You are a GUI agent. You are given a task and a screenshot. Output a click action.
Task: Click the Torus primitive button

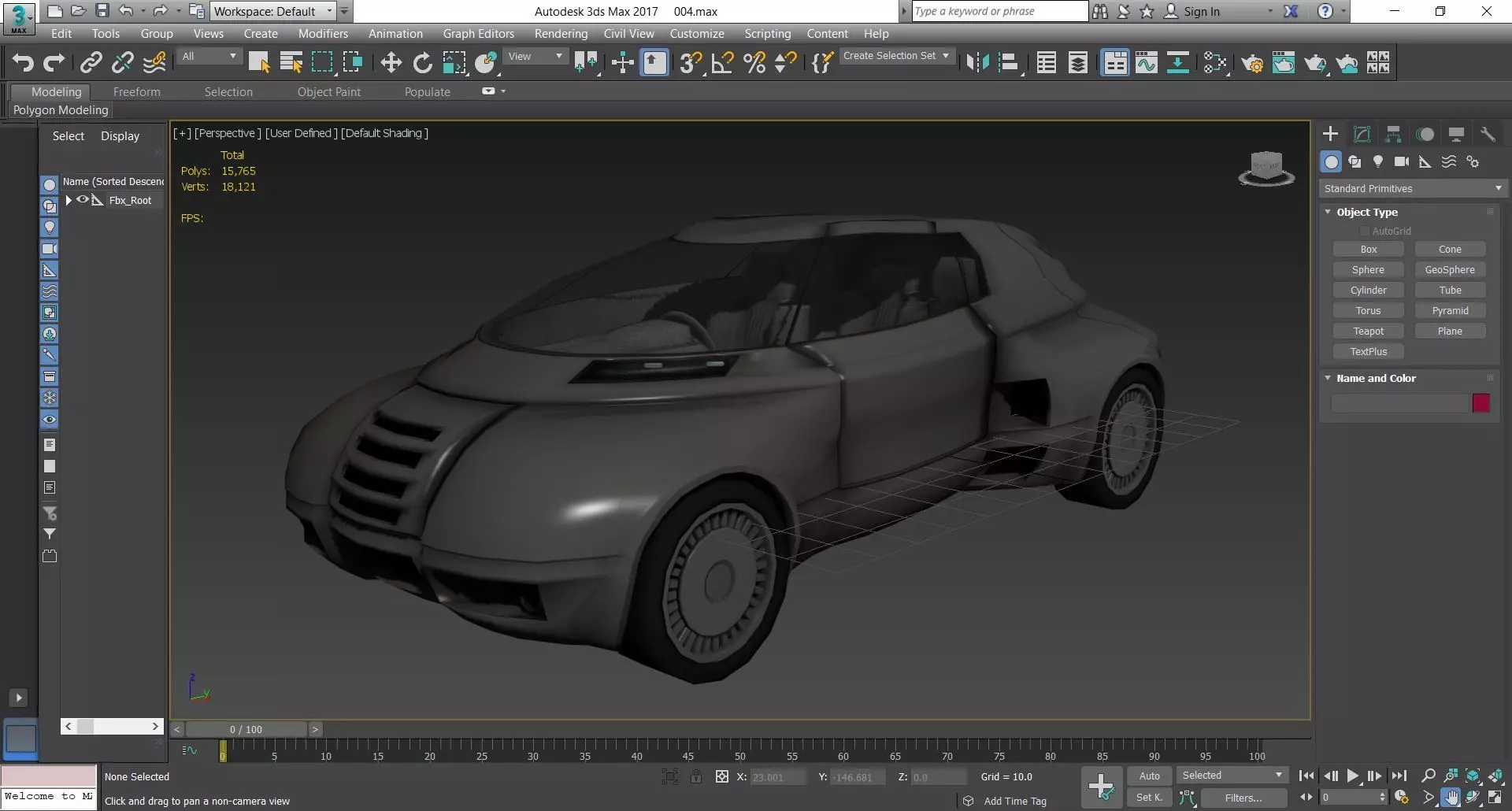click(x=1368, y=311)
